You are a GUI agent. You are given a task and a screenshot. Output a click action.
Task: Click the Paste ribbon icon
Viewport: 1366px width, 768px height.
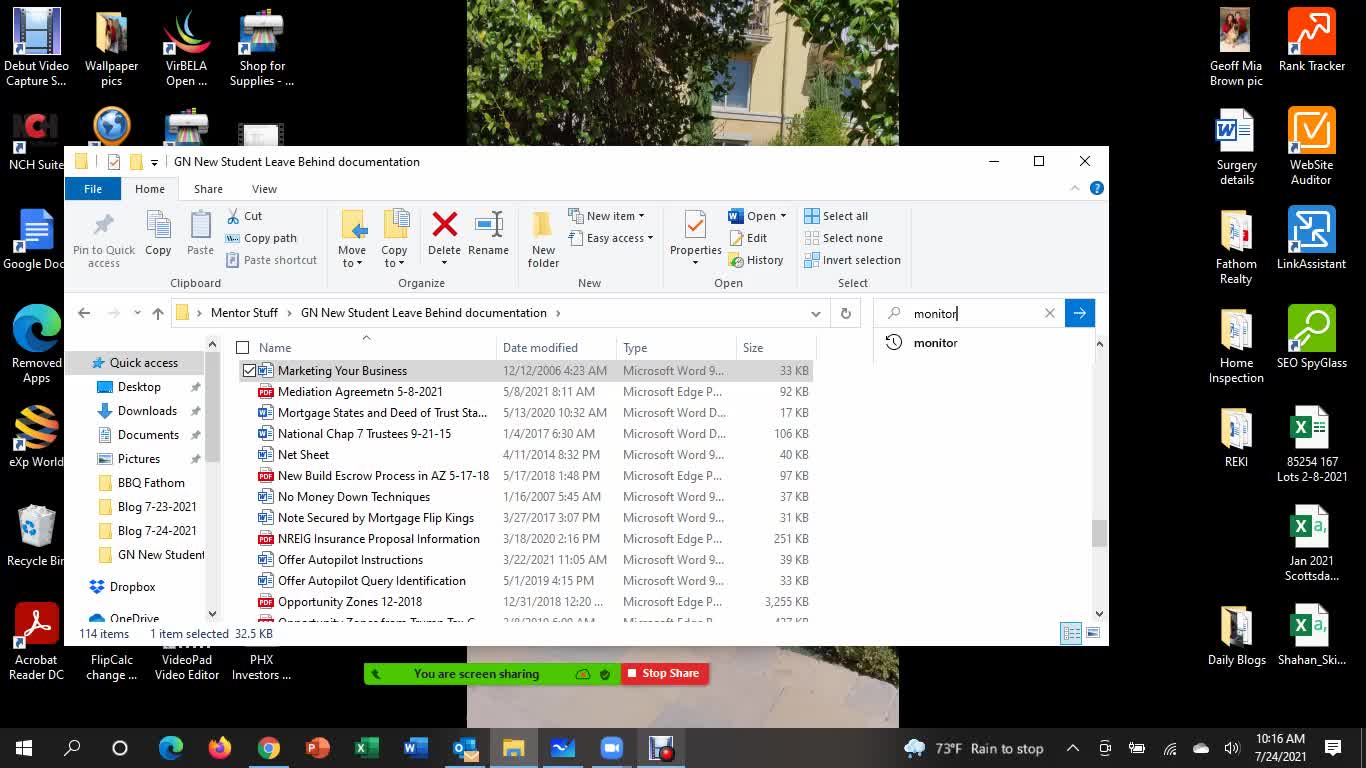200,233
